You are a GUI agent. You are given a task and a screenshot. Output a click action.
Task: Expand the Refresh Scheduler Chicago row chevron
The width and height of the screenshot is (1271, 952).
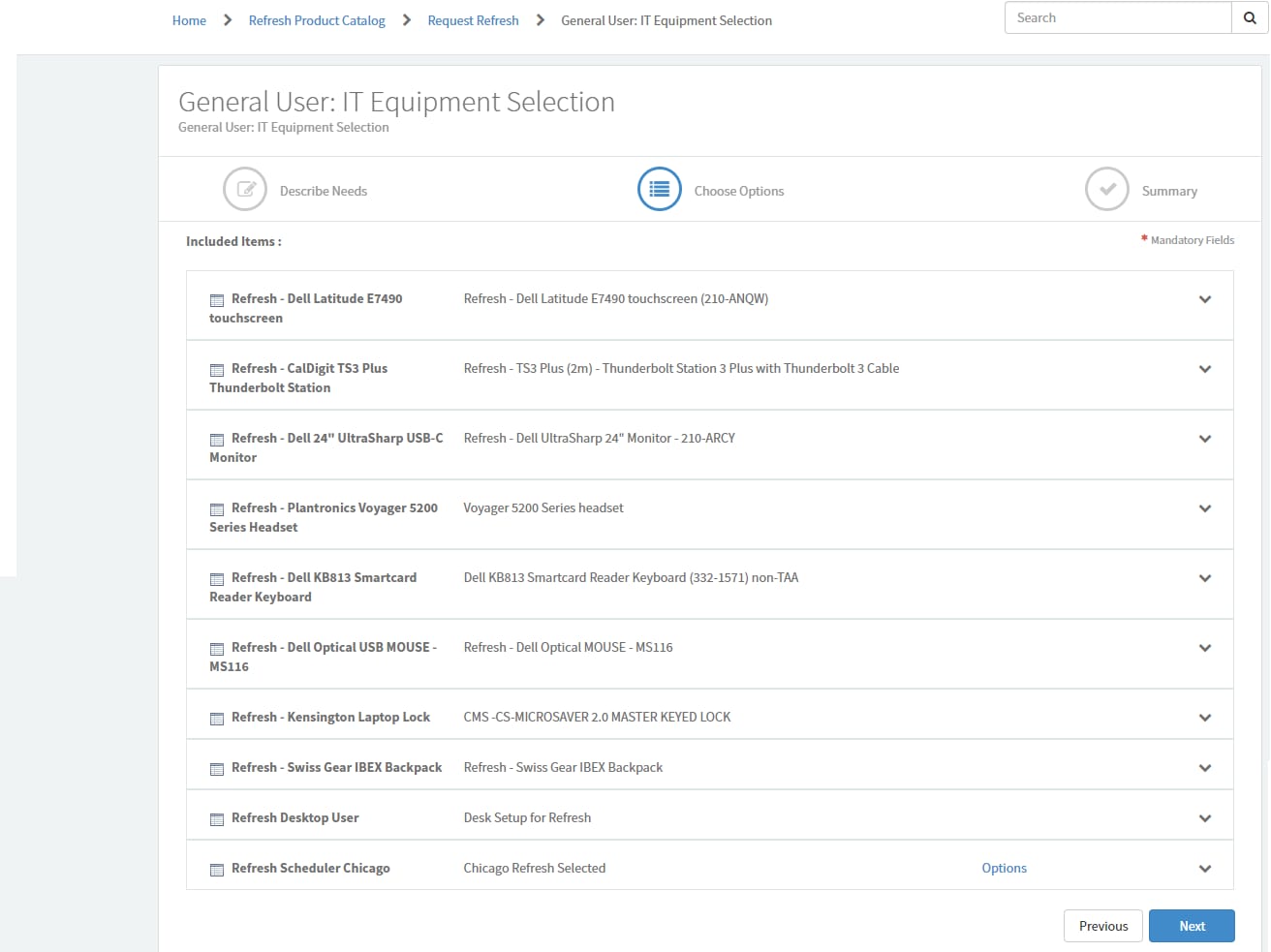click(1205, 869)
